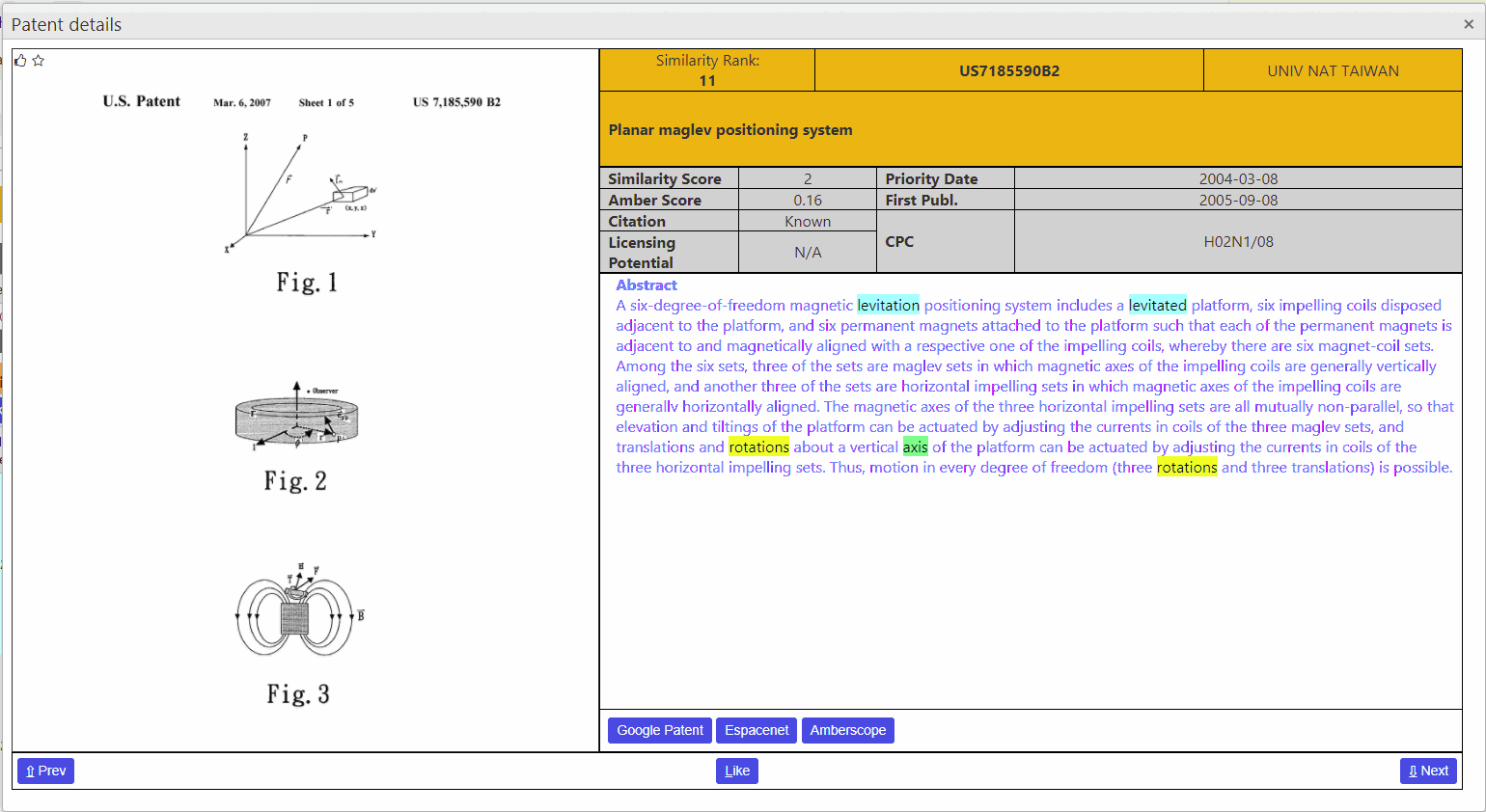Click the star favorite icon above patent drawing

coord(39,61)
